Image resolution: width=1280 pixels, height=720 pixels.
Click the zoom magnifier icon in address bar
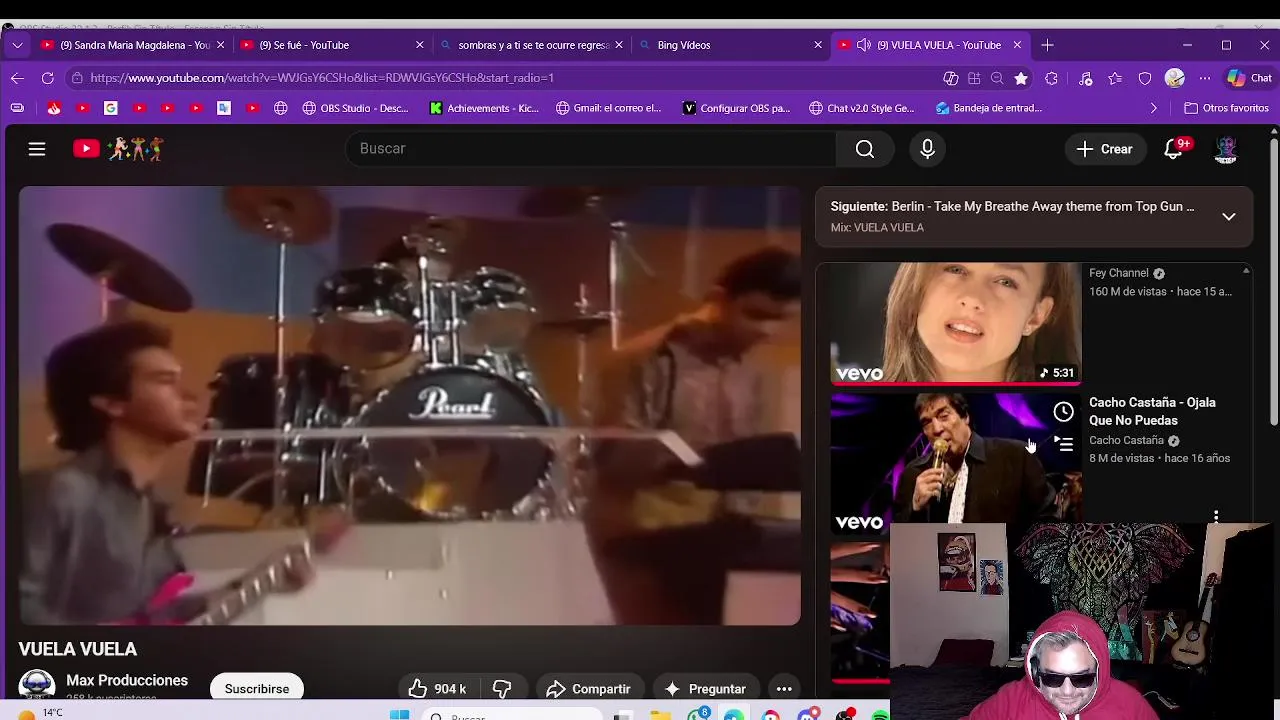click(997, 78)
